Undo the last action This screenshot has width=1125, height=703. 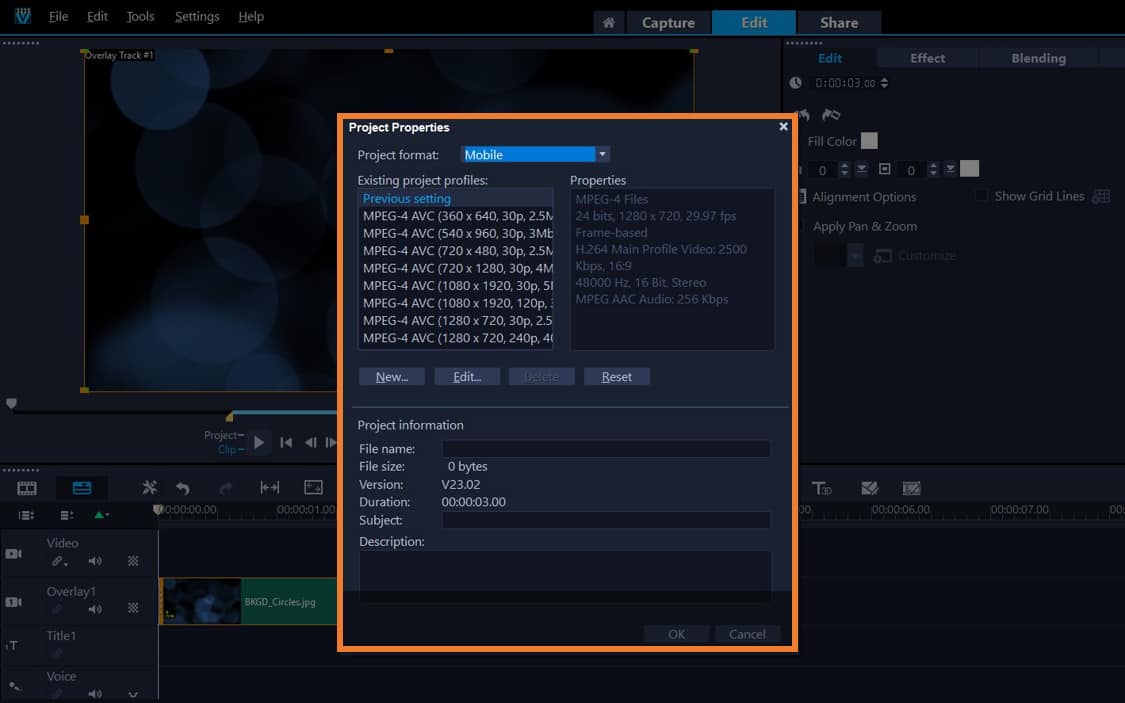[x=182, y=487]
